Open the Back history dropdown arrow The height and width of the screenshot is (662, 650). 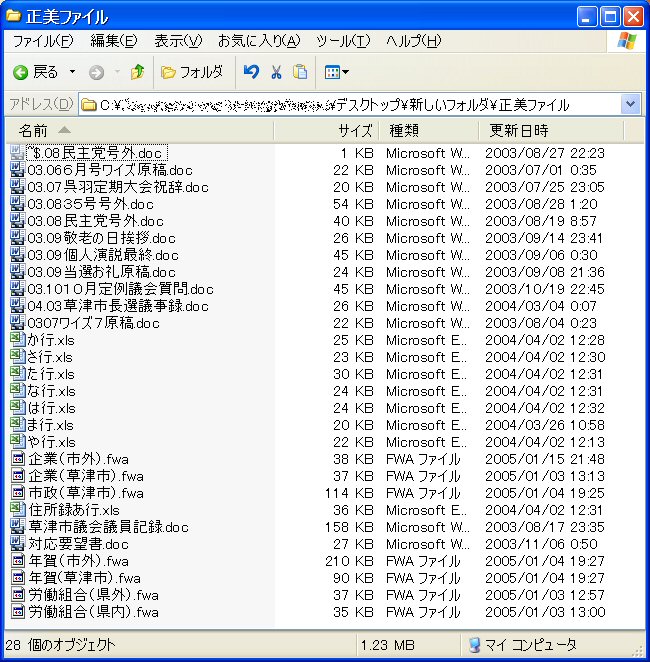(x=72, y=72)
